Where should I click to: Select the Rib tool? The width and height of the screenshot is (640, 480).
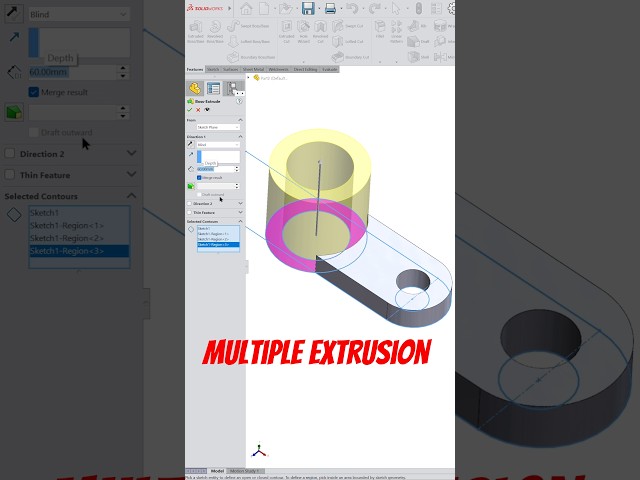click(417, 26)
